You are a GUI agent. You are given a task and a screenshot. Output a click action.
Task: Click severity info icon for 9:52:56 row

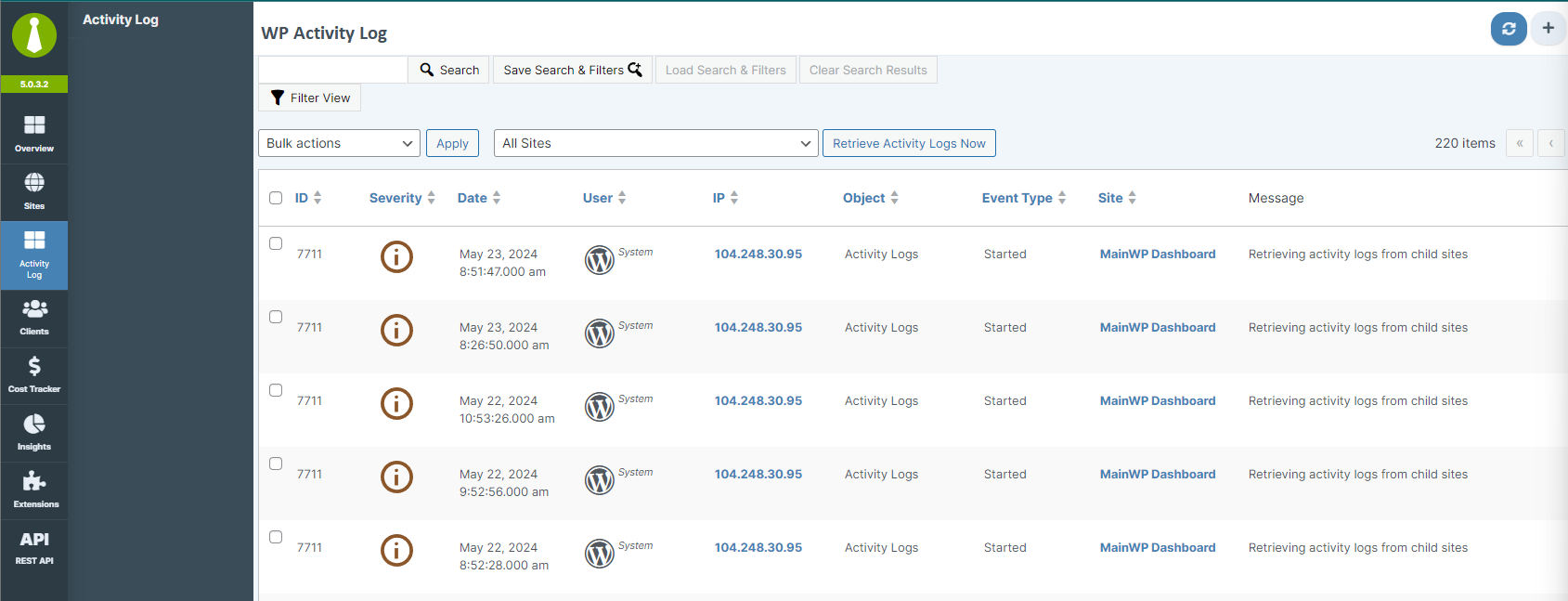pos(396,477)
